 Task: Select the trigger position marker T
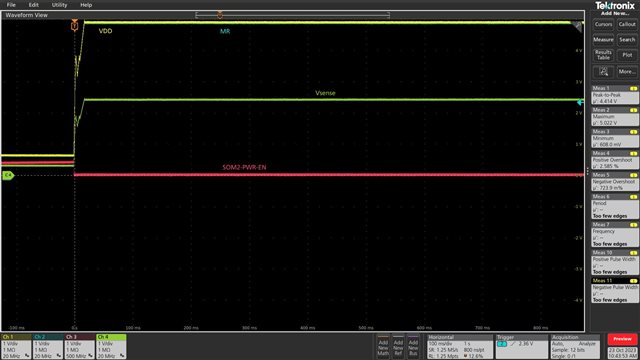pos(74,26)
